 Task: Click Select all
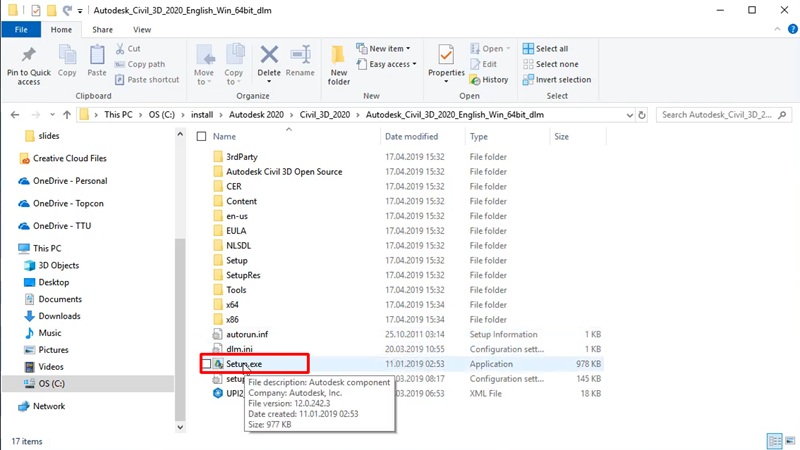pos(545,48)
